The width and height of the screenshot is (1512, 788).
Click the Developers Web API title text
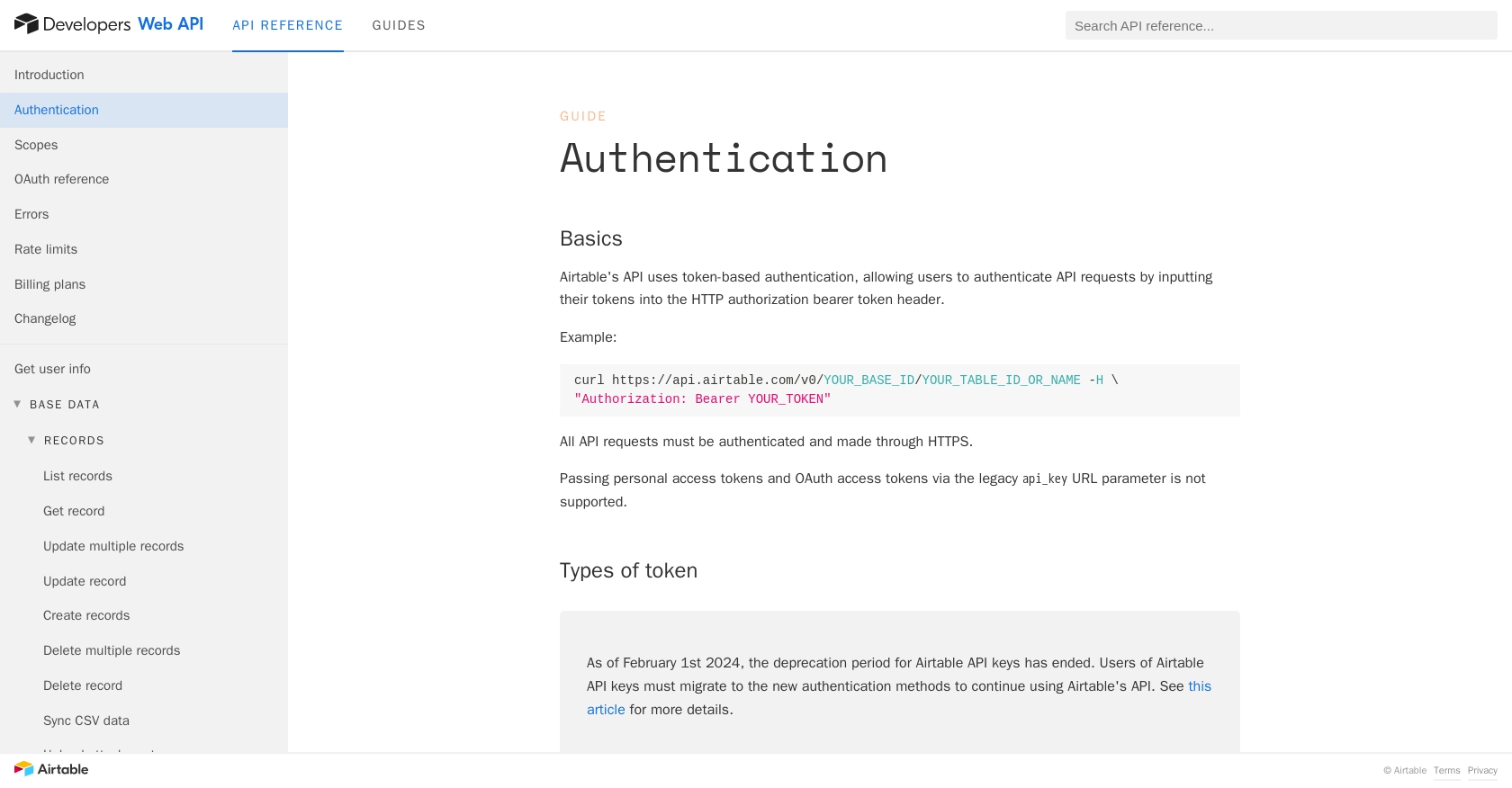(x=123, y=24)
